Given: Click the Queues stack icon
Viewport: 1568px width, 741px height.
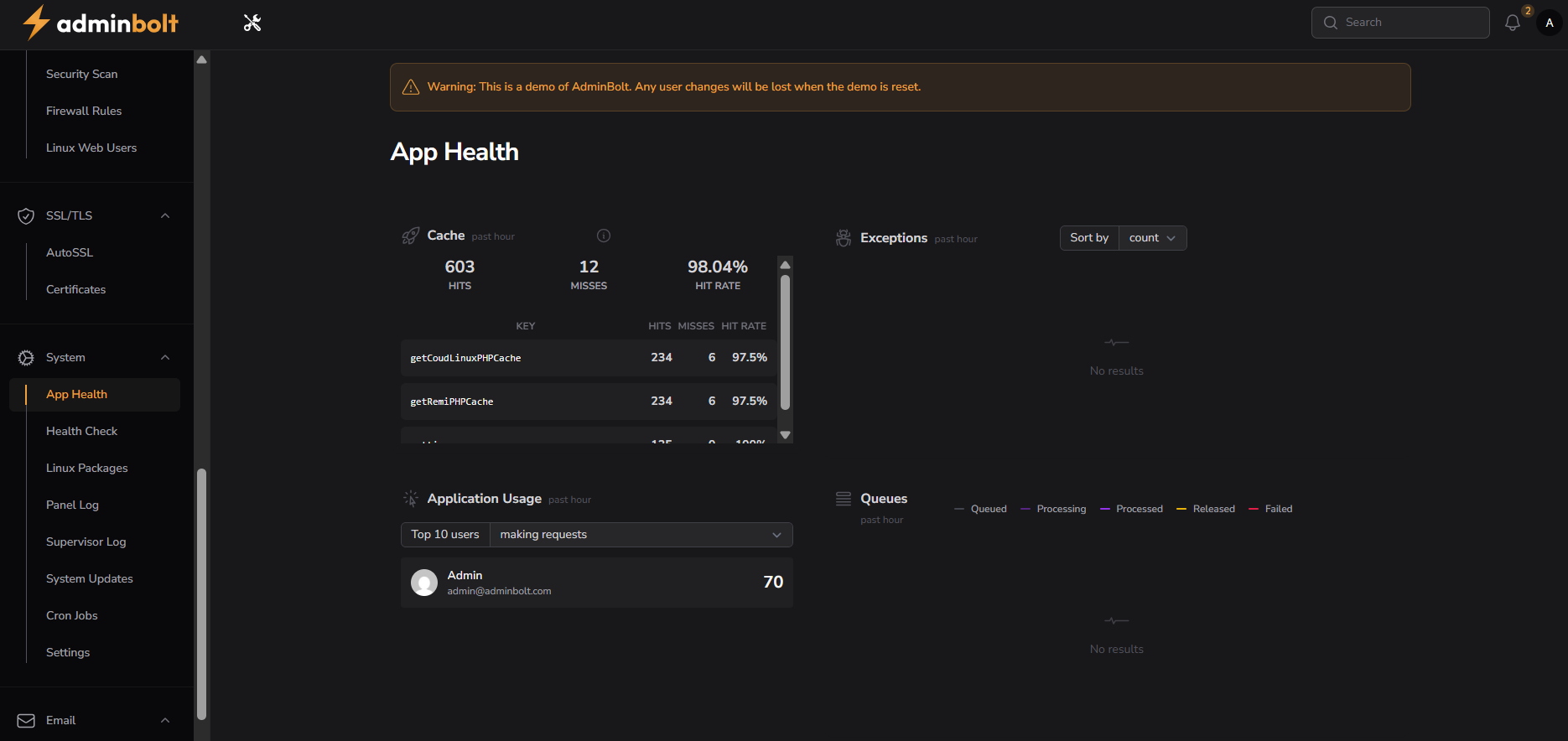Looking at the screenshot, I should [844, 499].
